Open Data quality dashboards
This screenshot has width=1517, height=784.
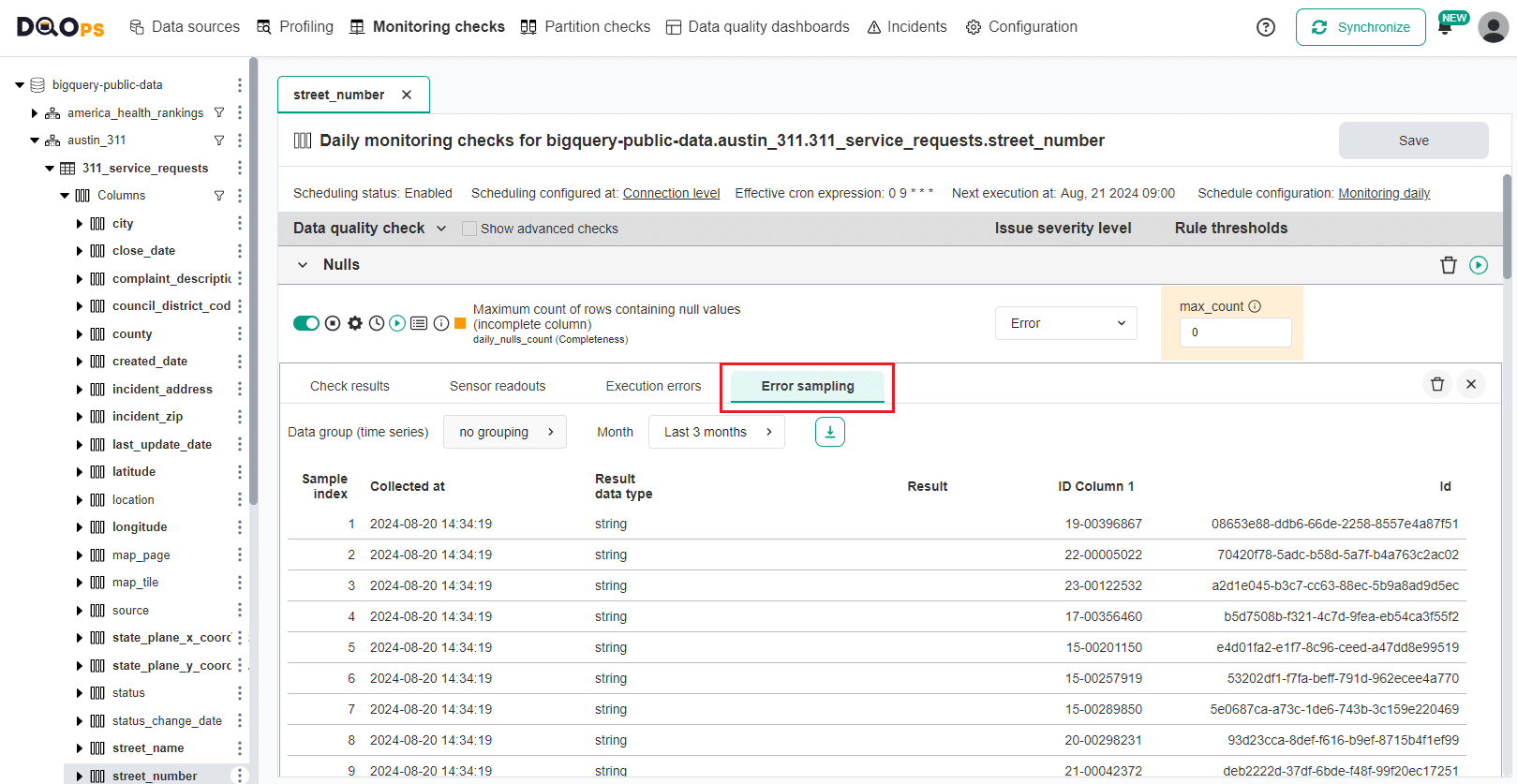pos(758,27)
